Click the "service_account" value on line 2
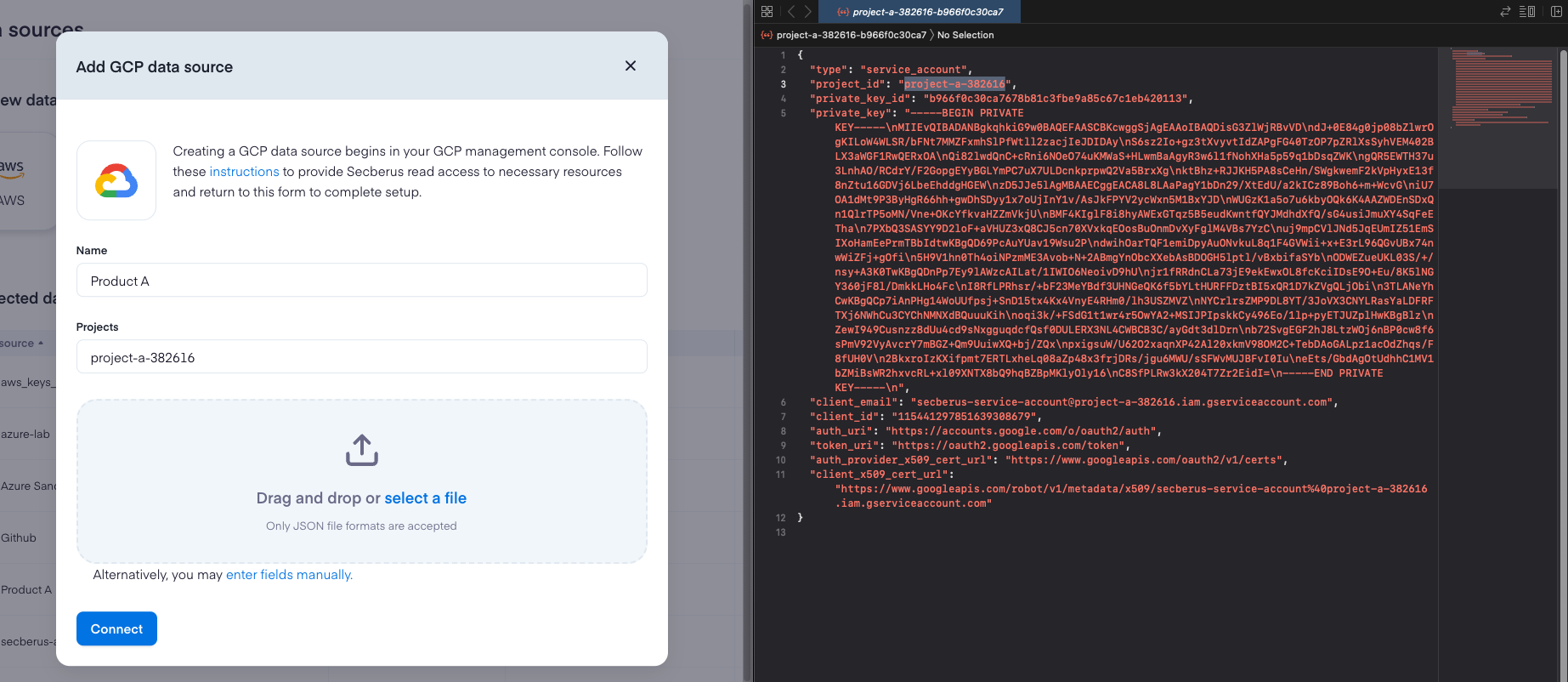 913,70
